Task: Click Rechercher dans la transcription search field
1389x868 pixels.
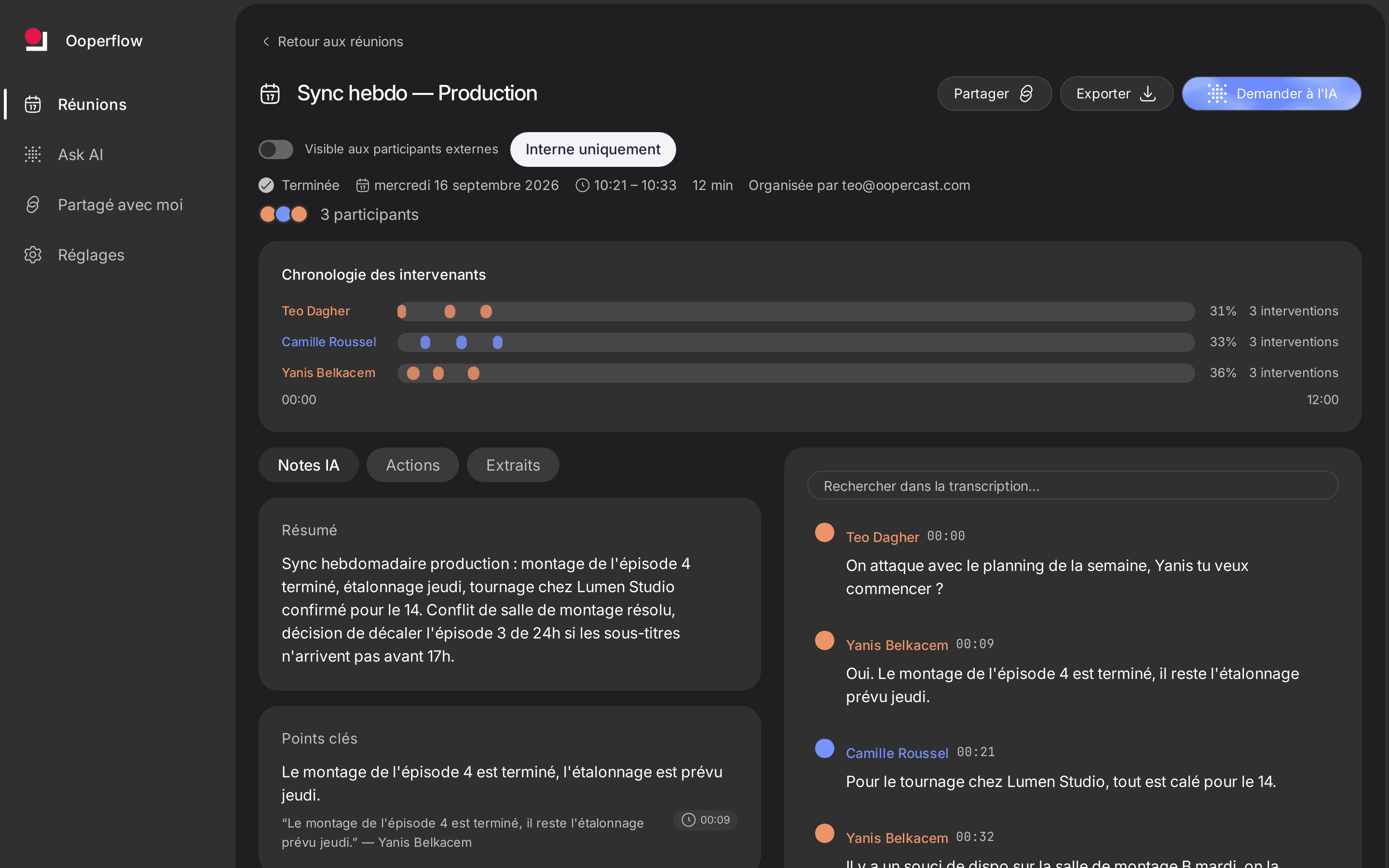Action: (1072, 486)
